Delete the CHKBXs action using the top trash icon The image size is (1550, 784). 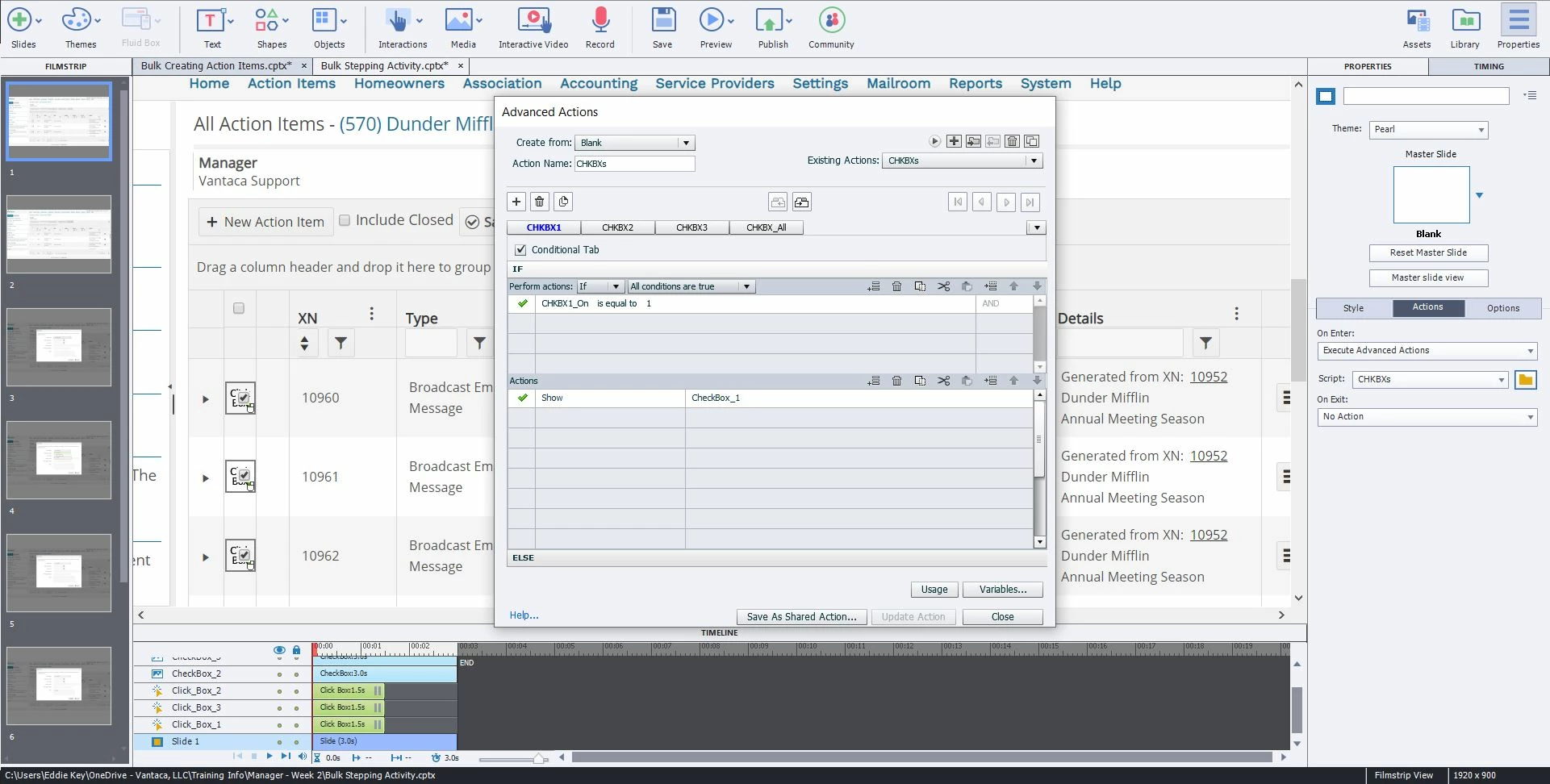click(1012, 141)
